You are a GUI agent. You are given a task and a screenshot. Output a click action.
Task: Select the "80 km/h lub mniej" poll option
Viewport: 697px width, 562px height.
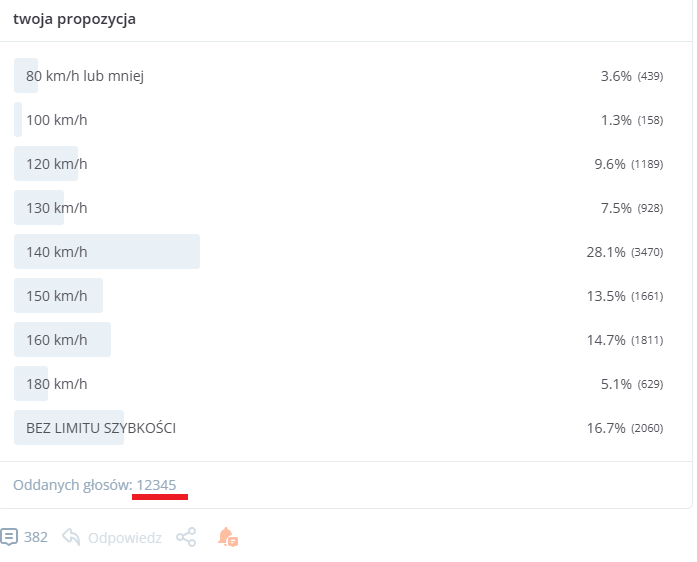85,76
